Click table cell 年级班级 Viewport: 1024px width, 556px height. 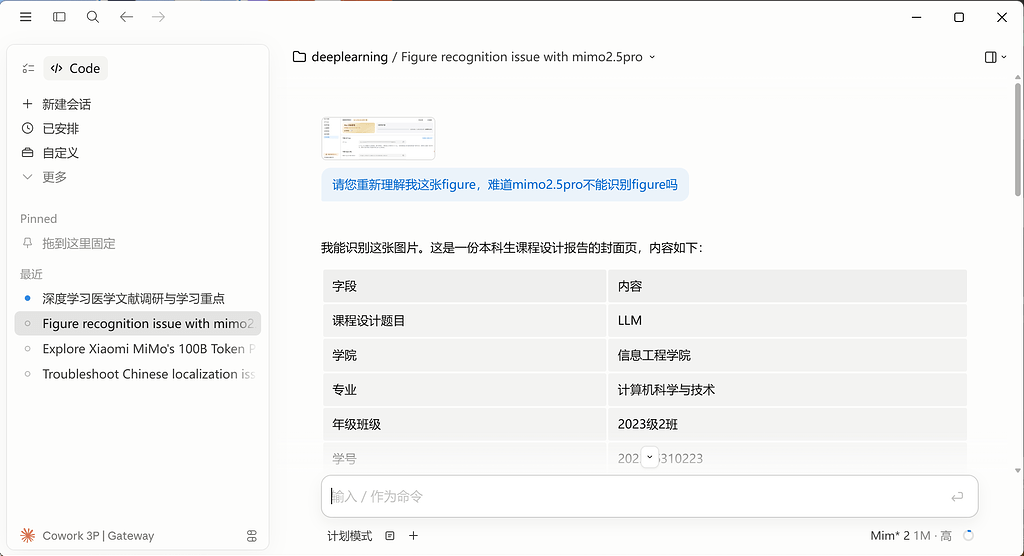[464, 424]
